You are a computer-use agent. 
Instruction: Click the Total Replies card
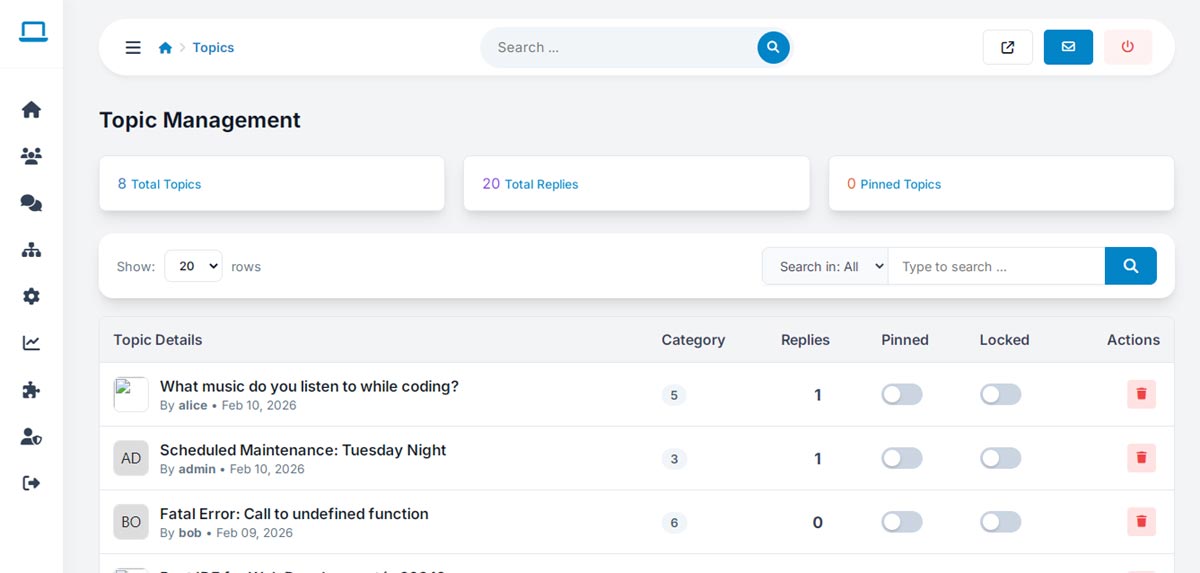coord(636,183)
